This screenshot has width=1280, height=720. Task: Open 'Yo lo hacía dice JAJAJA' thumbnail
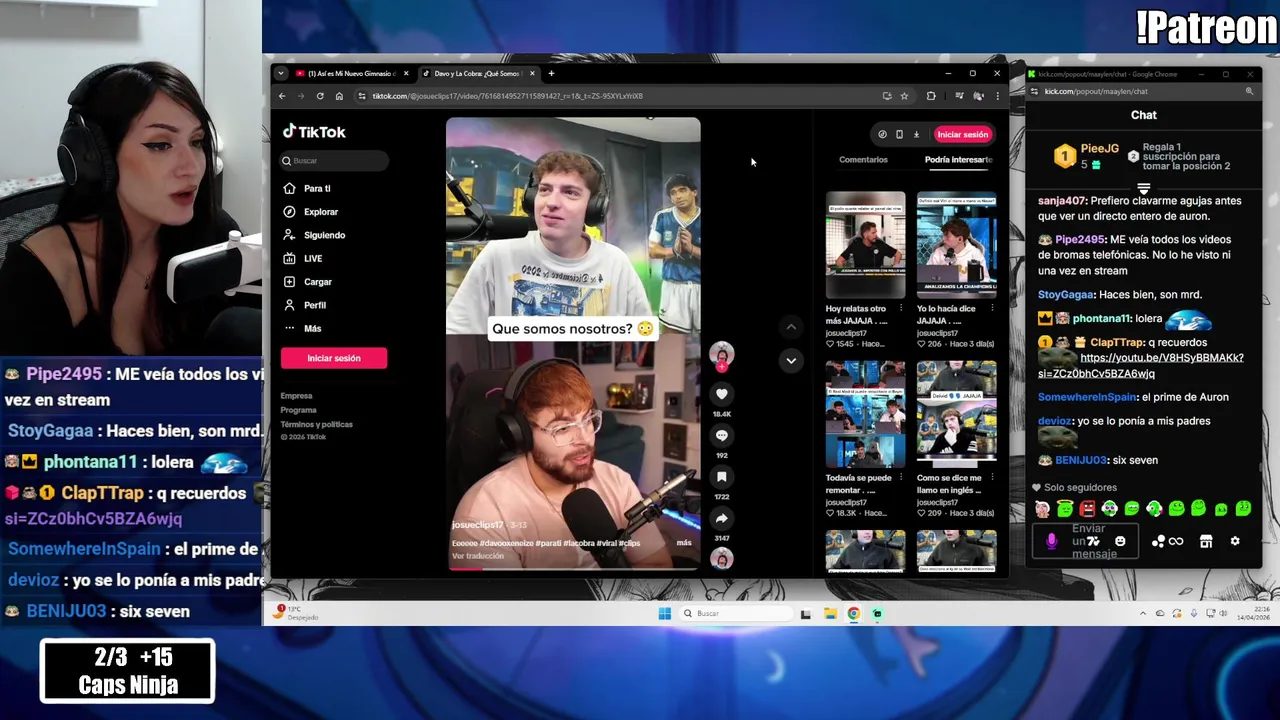(956, 244)
